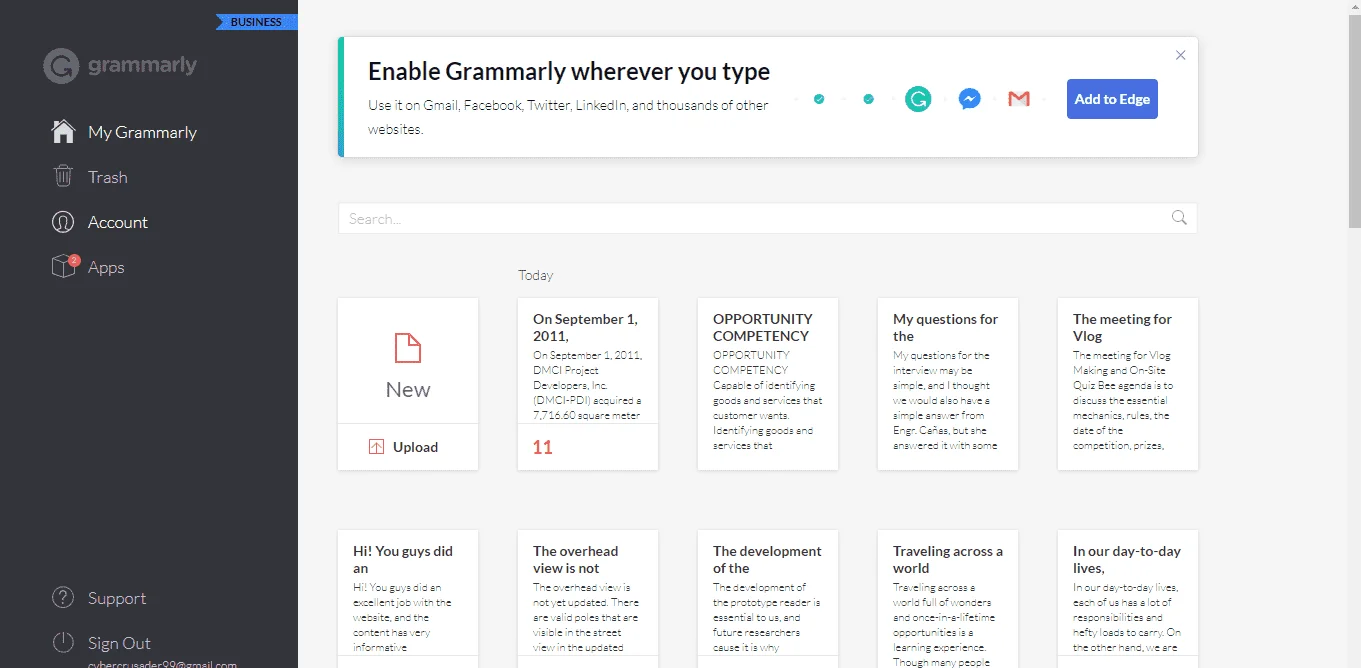Click the Support question mark icon

63,598
